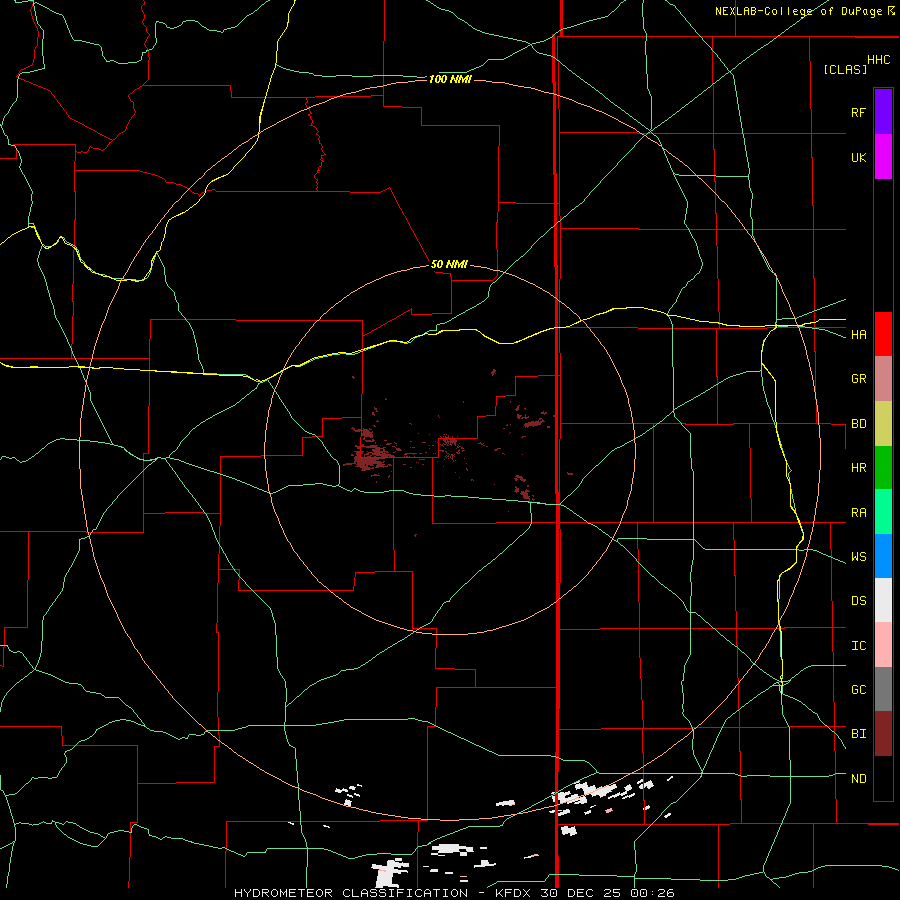Click the HR legend label
Image resolution: width=900 pixels, height=900 pixels.
click(858, 468)
